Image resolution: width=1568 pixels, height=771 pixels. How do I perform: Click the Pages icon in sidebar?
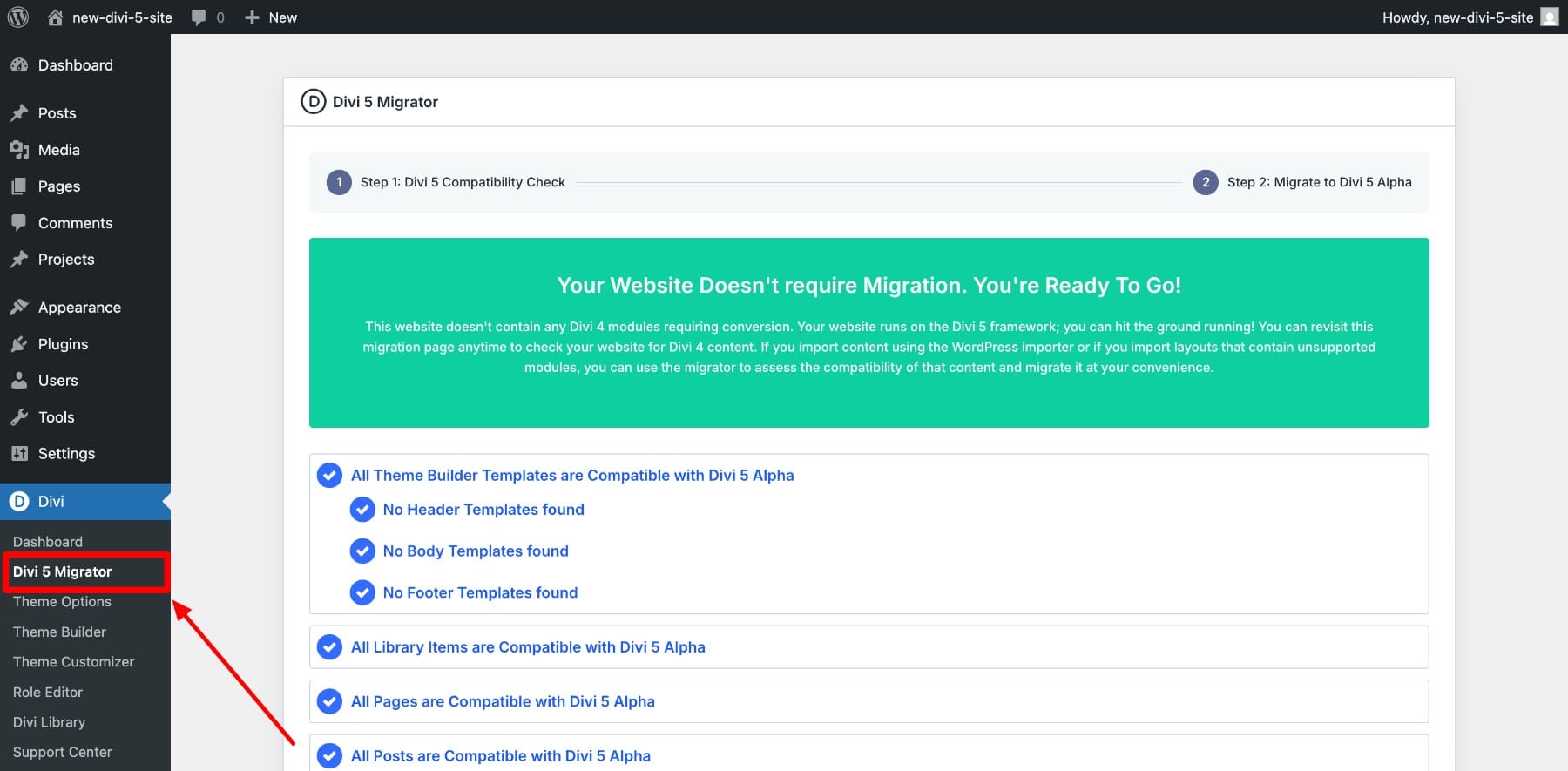[19, 186]
